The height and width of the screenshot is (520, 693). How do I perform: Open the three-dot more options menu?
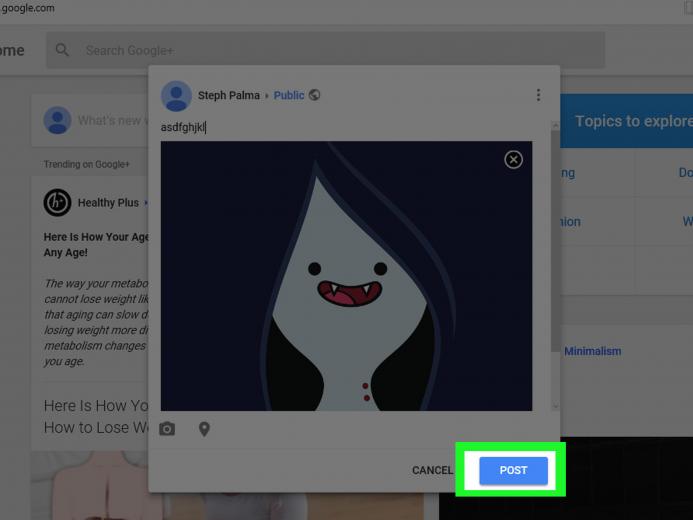[x=538, y=95]
